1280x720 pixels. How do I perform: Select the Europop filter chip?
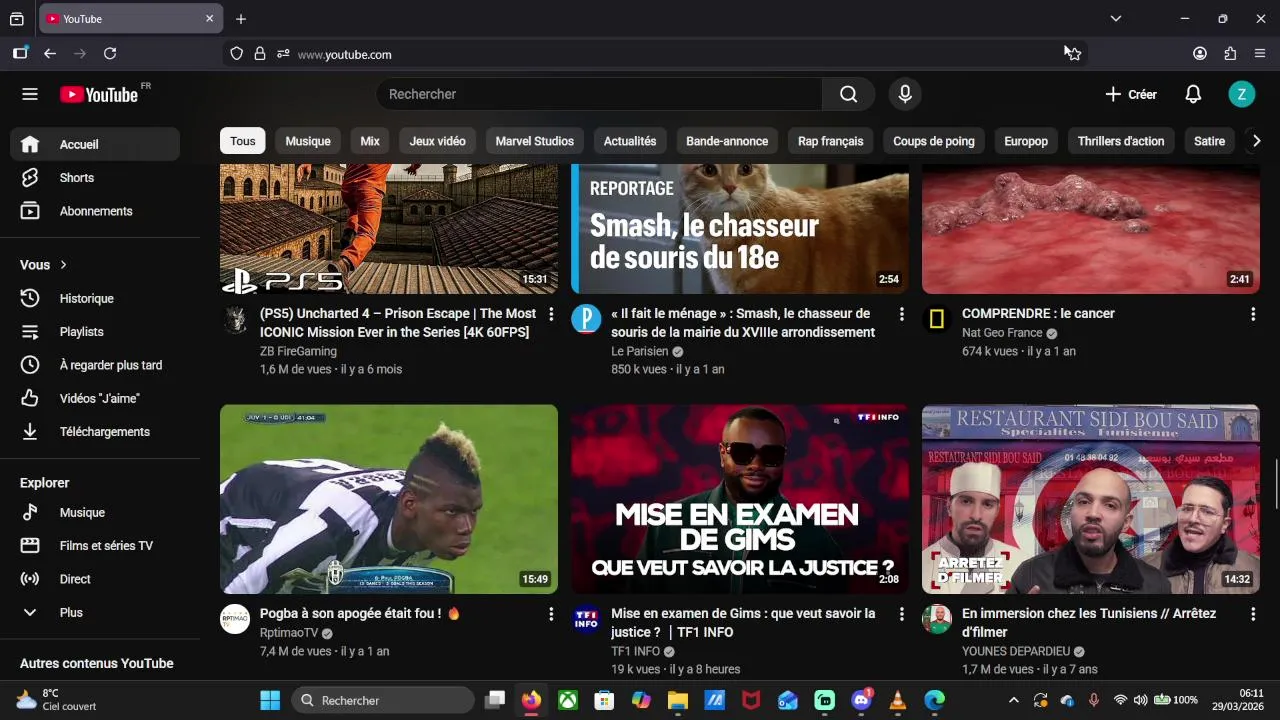pyautogui.click(x=1026, y=141)
